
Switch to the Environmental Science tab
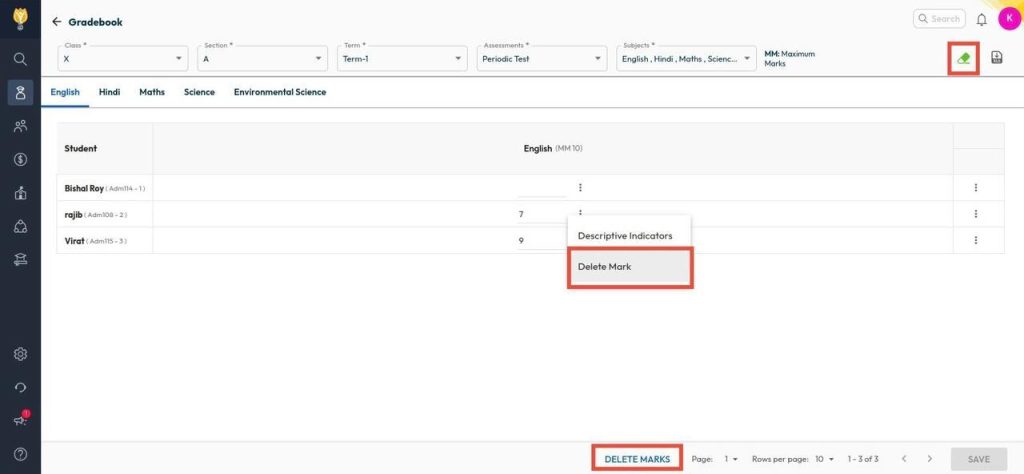point(280,92)
